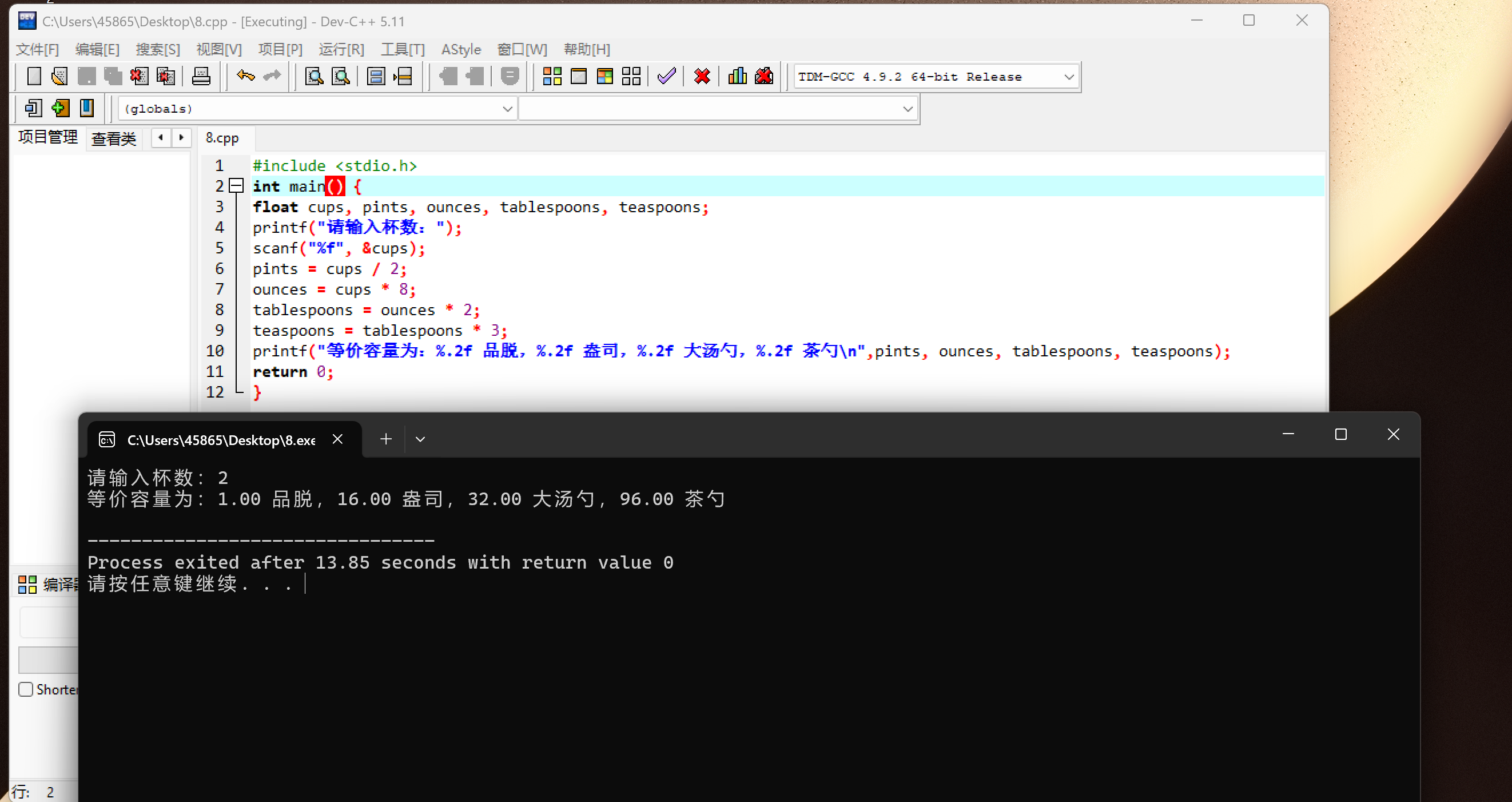1512x802 pixels.
Task: Toggle the Shorten checkbox in compile panel
Action: (x=26, y=689)
